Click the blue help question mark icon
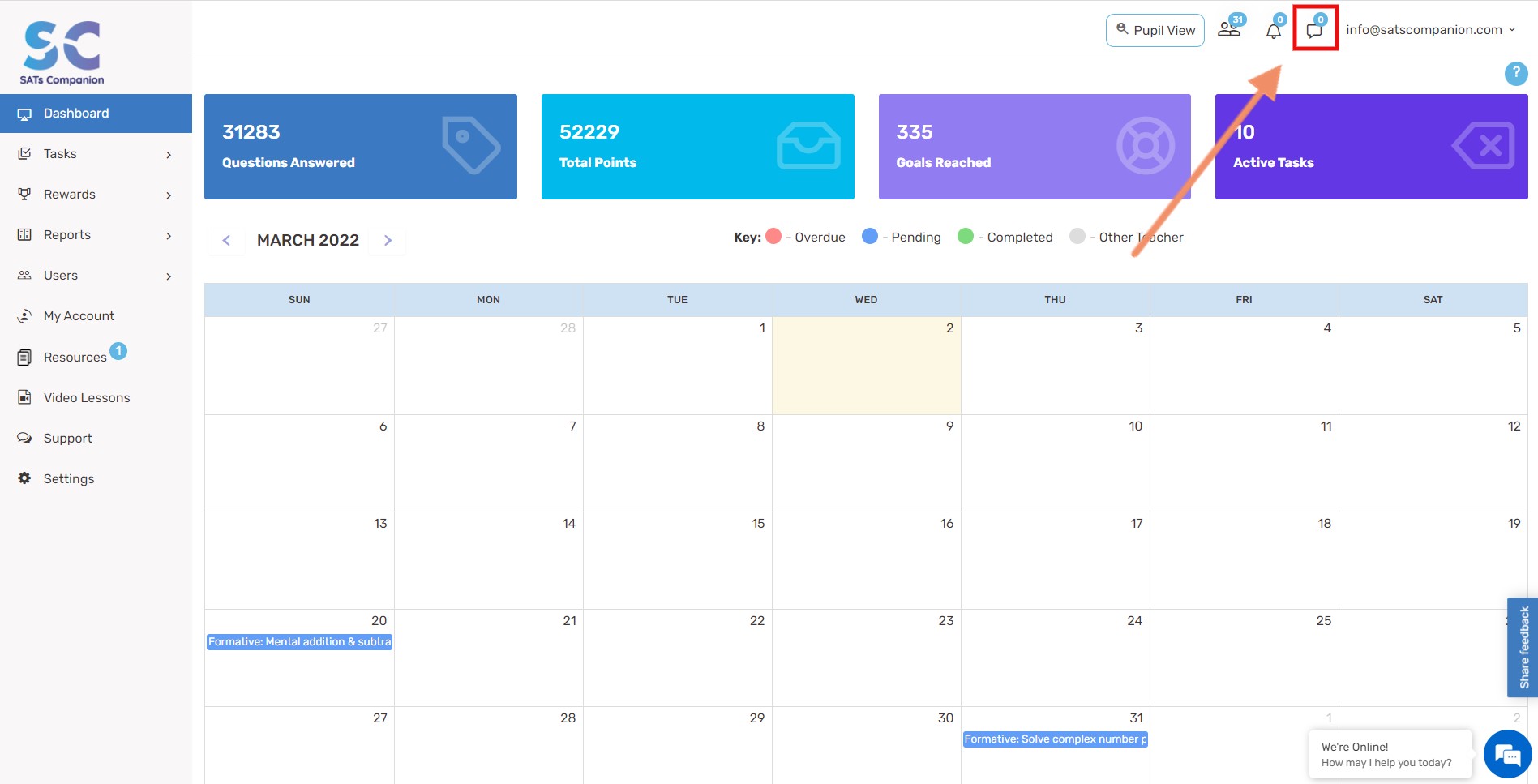1538x784 pixels. [x=1516, y=73]
